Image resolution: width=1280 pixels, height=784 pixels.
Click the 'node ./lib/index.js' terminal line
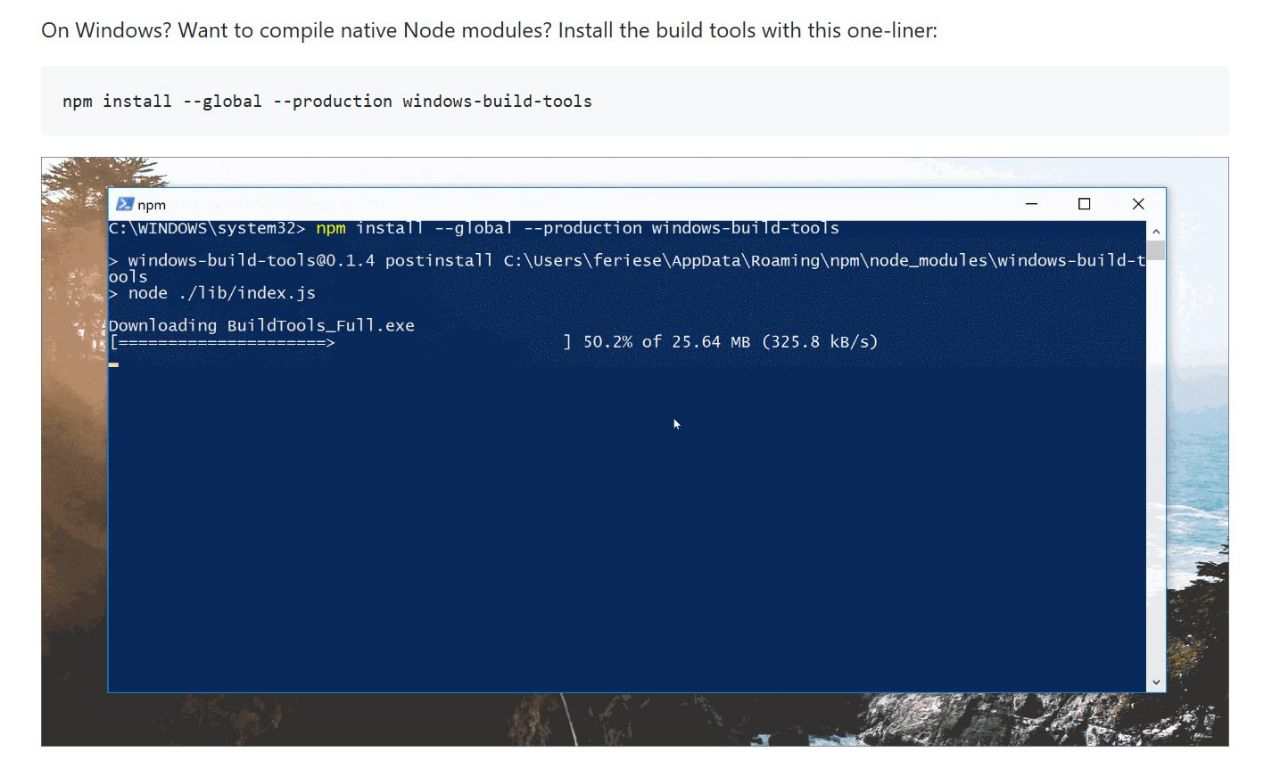212,293
